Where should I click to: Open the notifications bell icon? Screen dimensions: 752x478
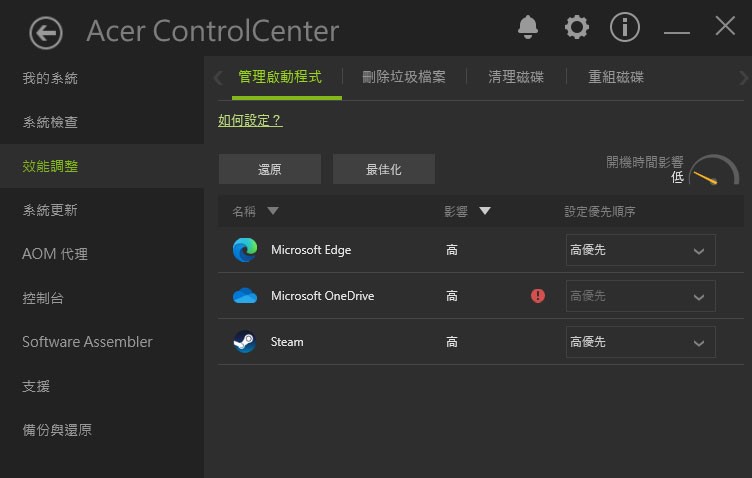(x=528, y=28)
